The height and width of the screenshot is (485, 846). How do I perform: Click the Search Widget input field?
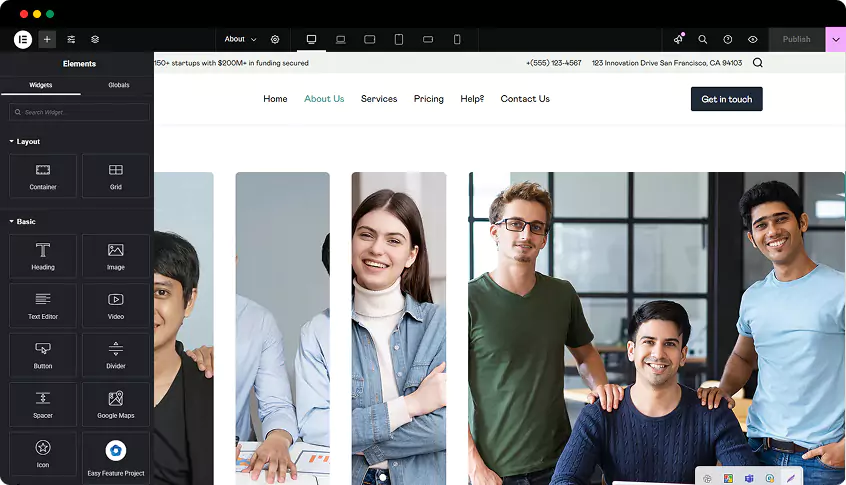click(78, 112)
